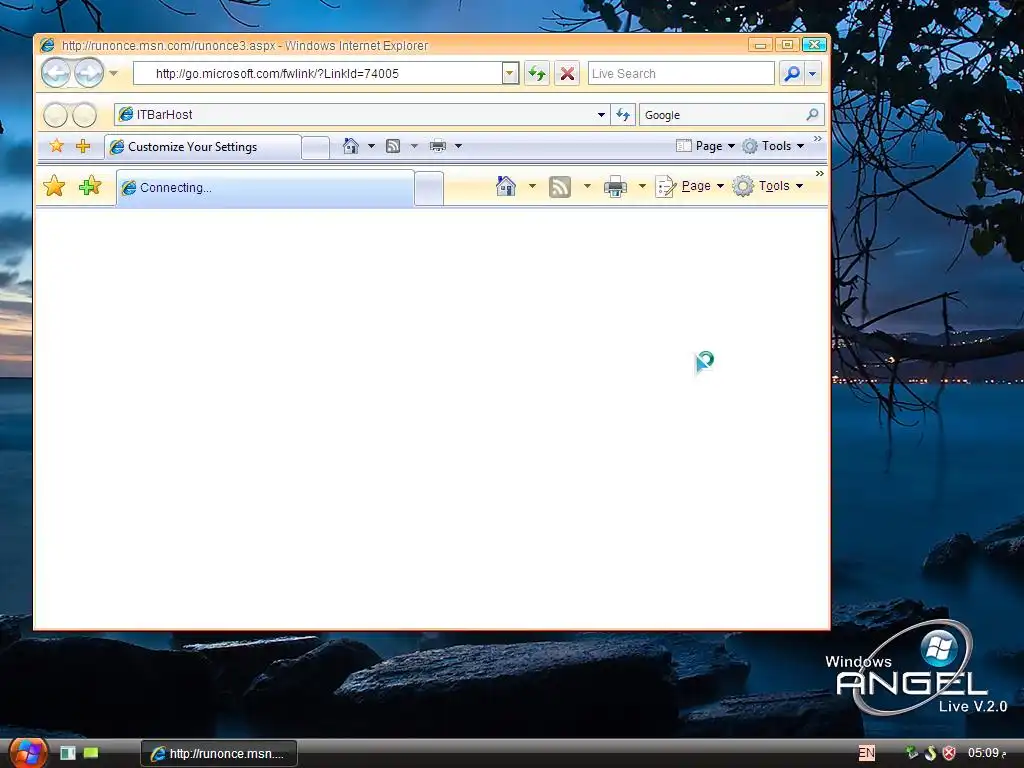Click red shield security alert tray icon
The image size is (1024, 768).
pos(949,753)
